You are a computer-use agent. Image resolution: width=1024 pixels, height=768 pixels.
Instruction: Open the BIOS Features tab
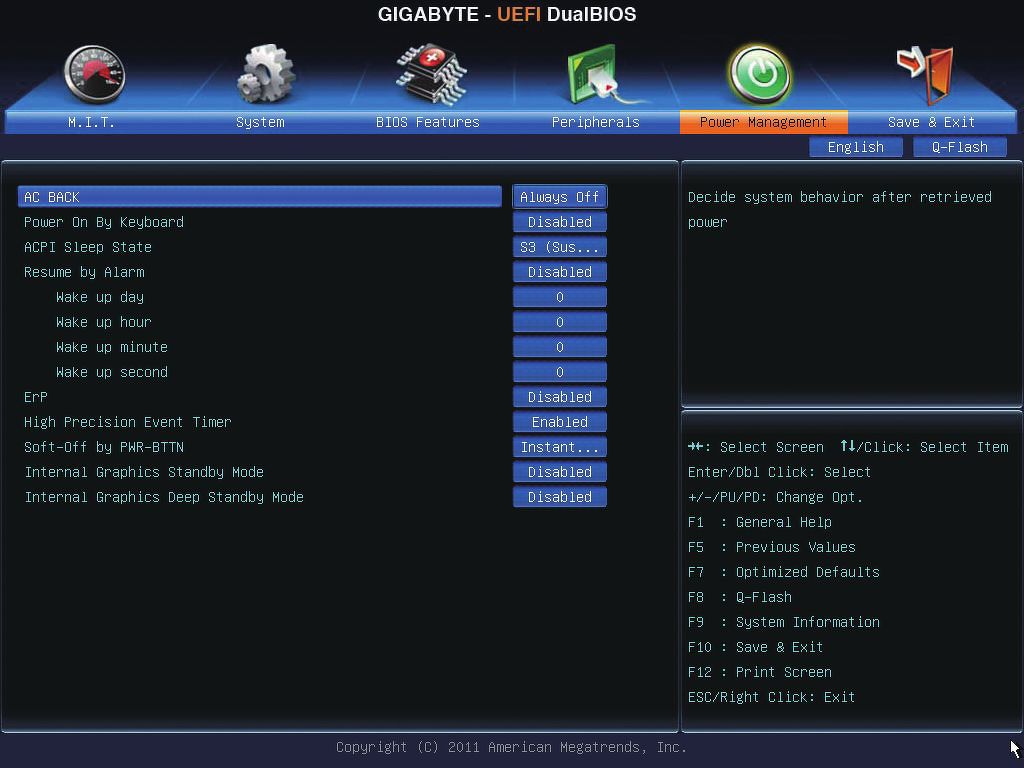click(428, 122)
